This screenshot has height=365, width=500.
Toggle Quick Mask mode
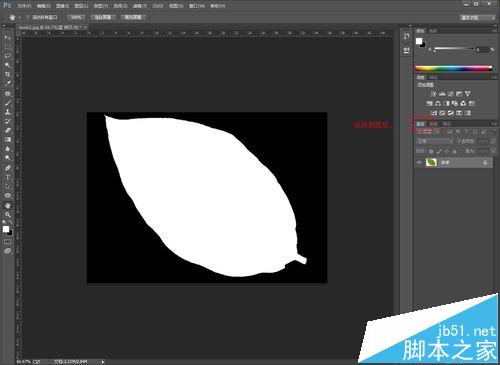point(7,242)
